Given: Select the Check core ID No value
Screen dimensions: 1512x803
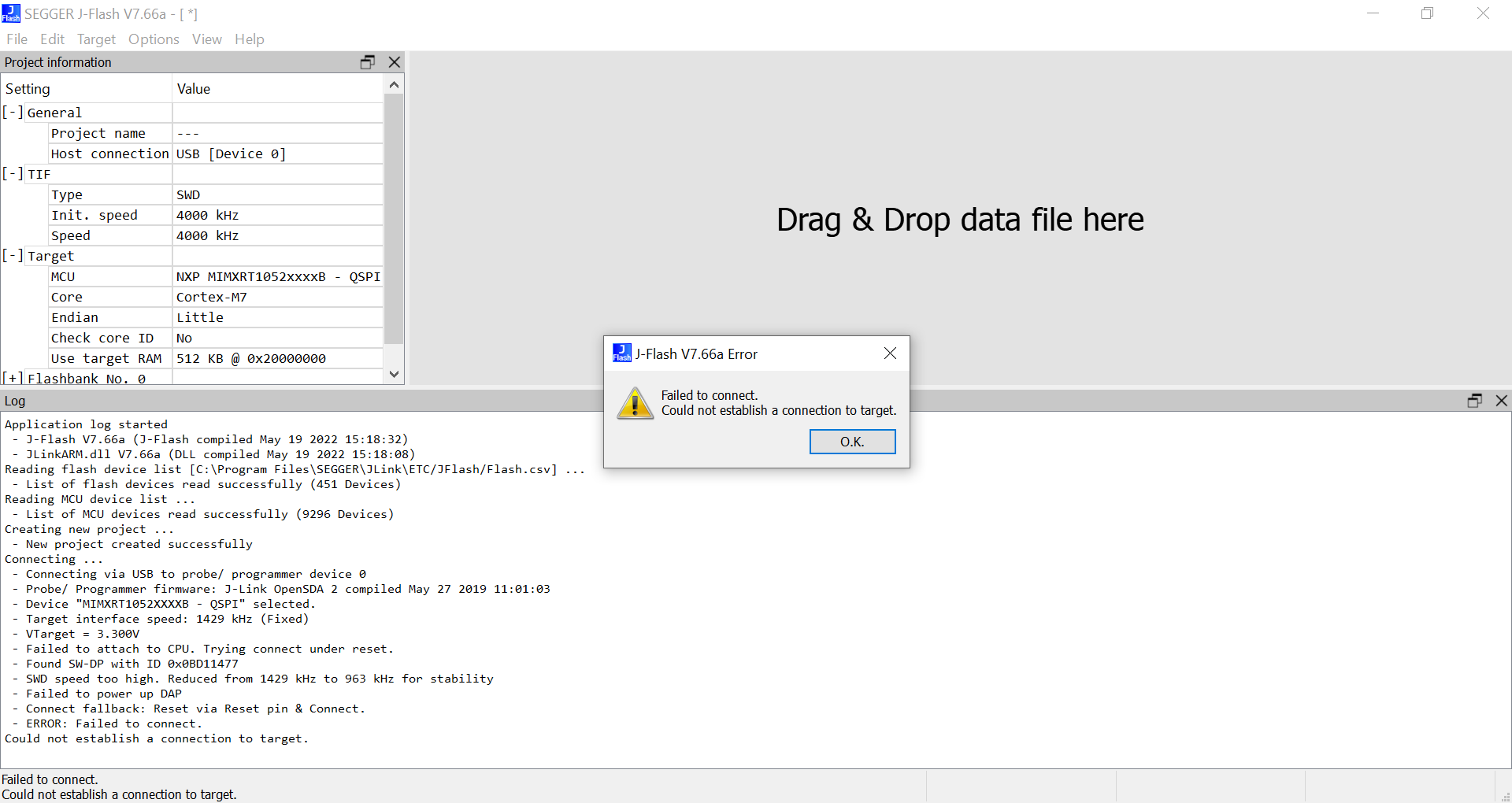Looking at the screenshot, I should (277, 338).
